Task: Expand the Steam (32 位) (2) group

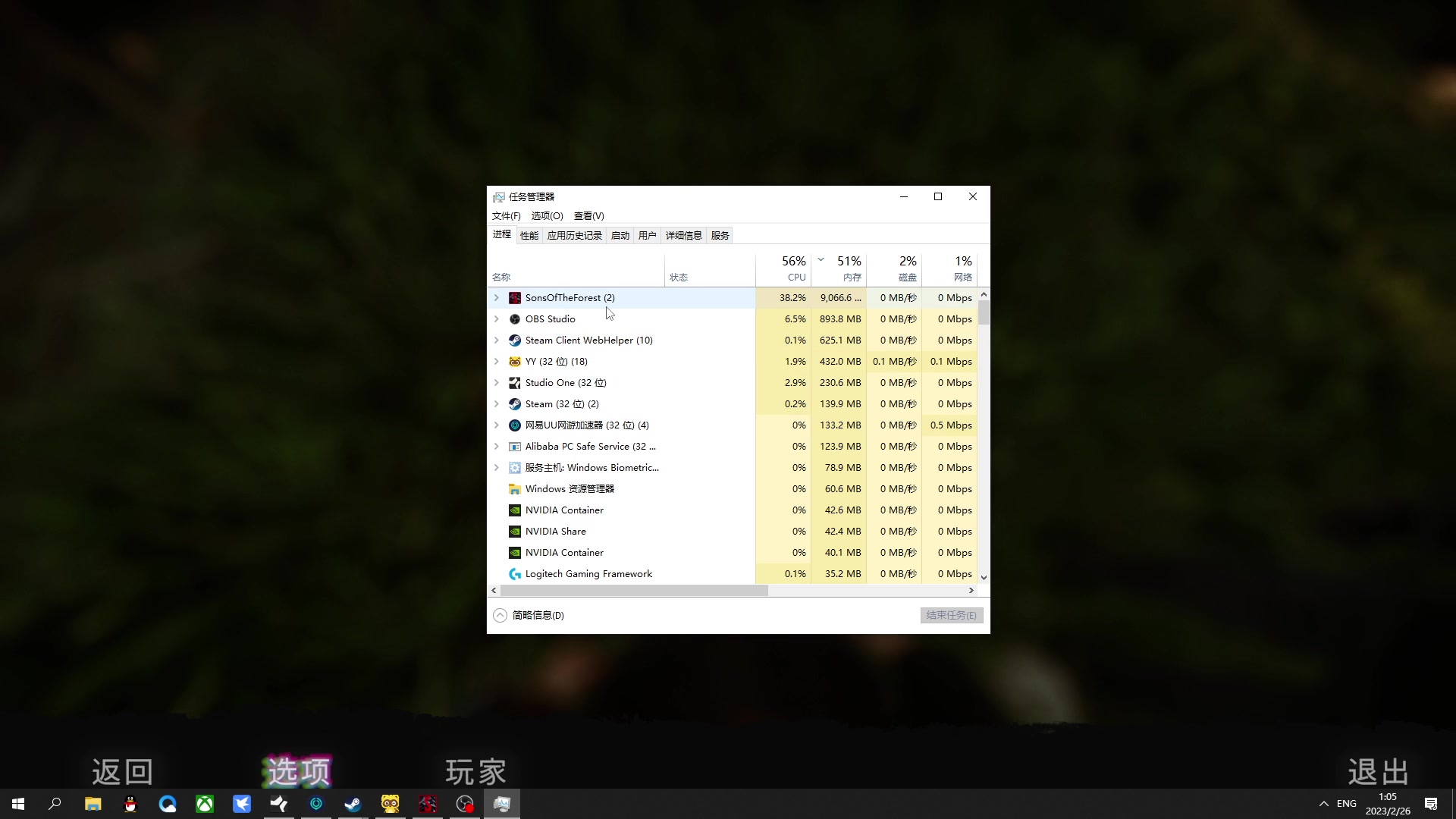Action: point(497,404)
